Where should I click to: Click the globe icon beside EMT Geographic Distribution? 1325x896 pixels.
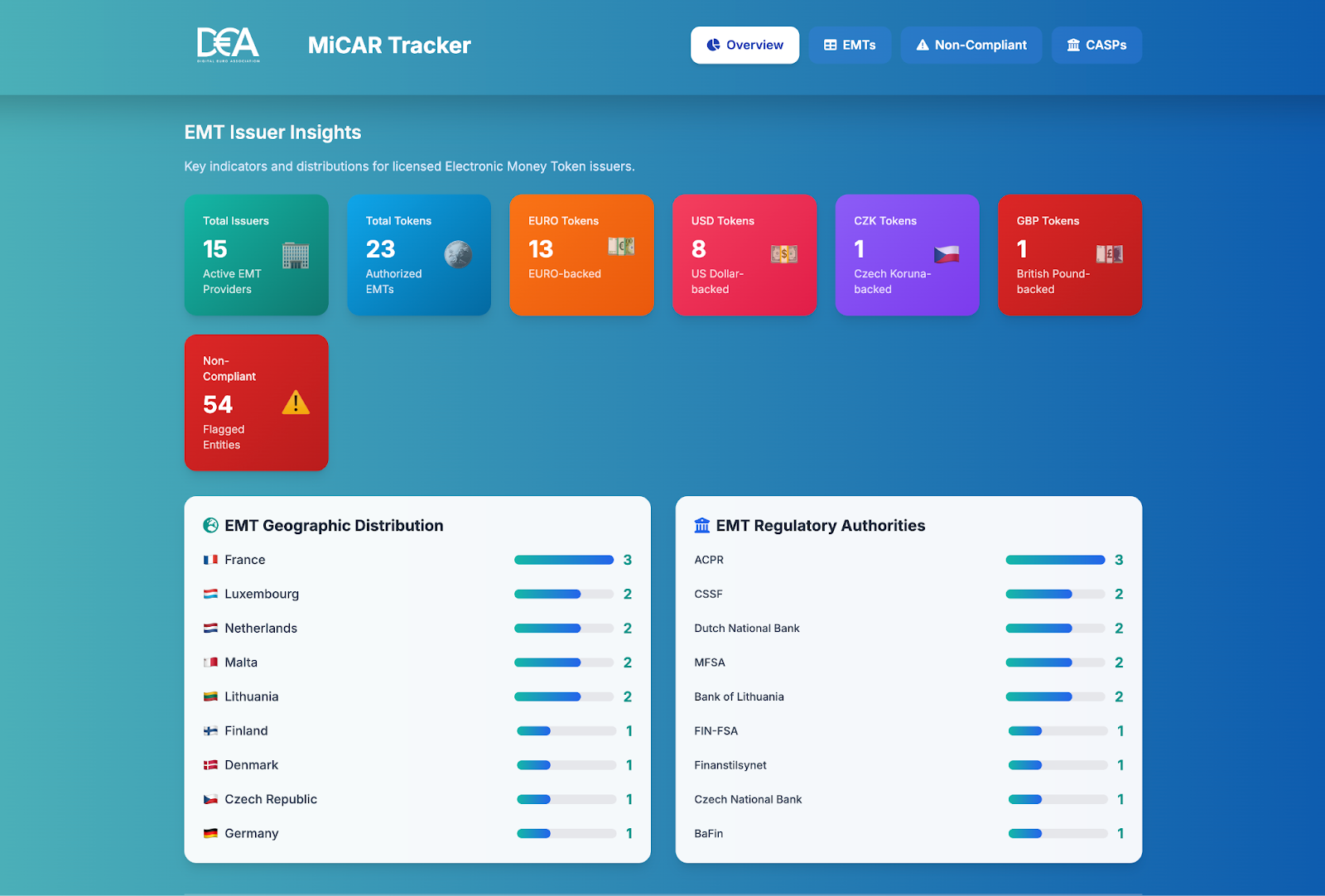click(211, 526)
